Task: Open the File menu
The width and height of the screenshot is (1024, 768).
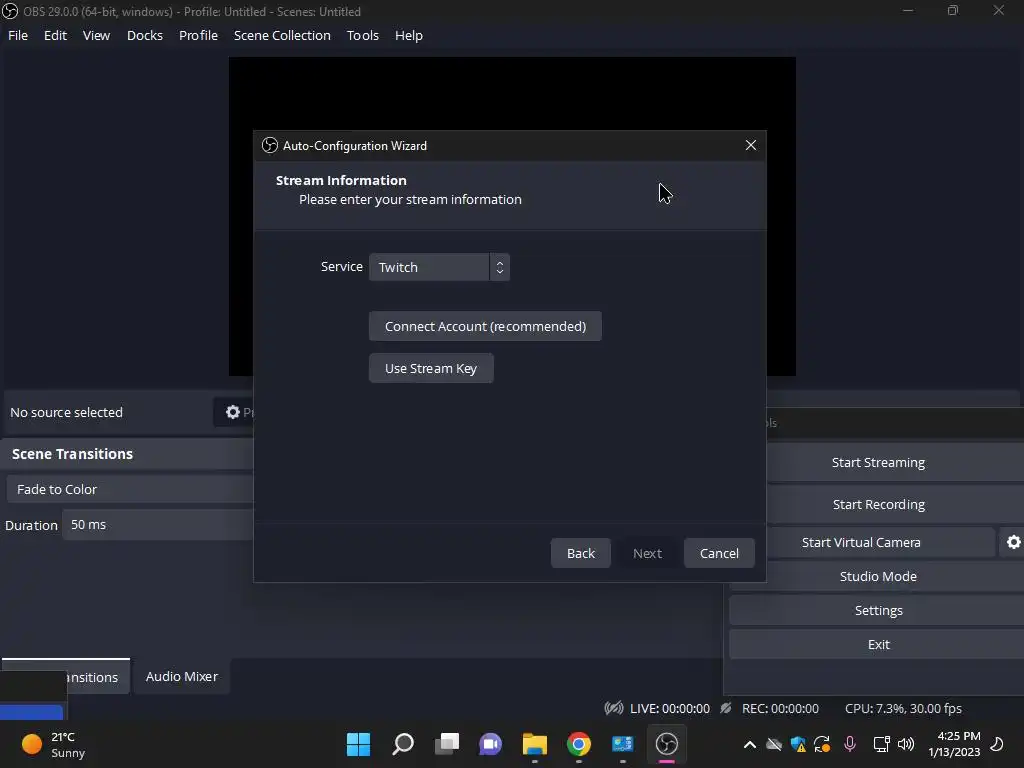Action: point(18,35)
